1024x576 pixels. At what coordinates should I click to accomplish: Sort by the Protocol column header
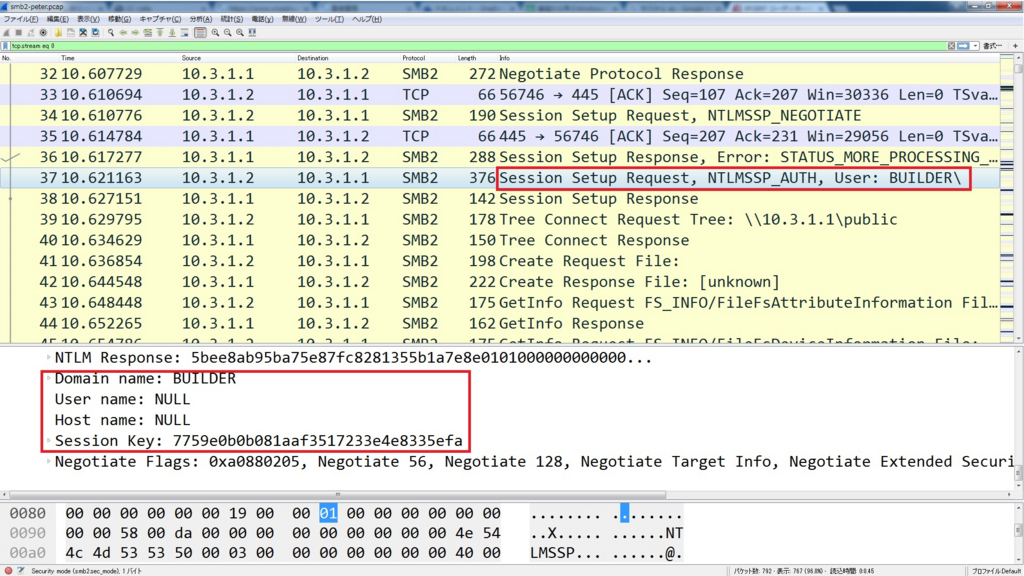point(413,58)
